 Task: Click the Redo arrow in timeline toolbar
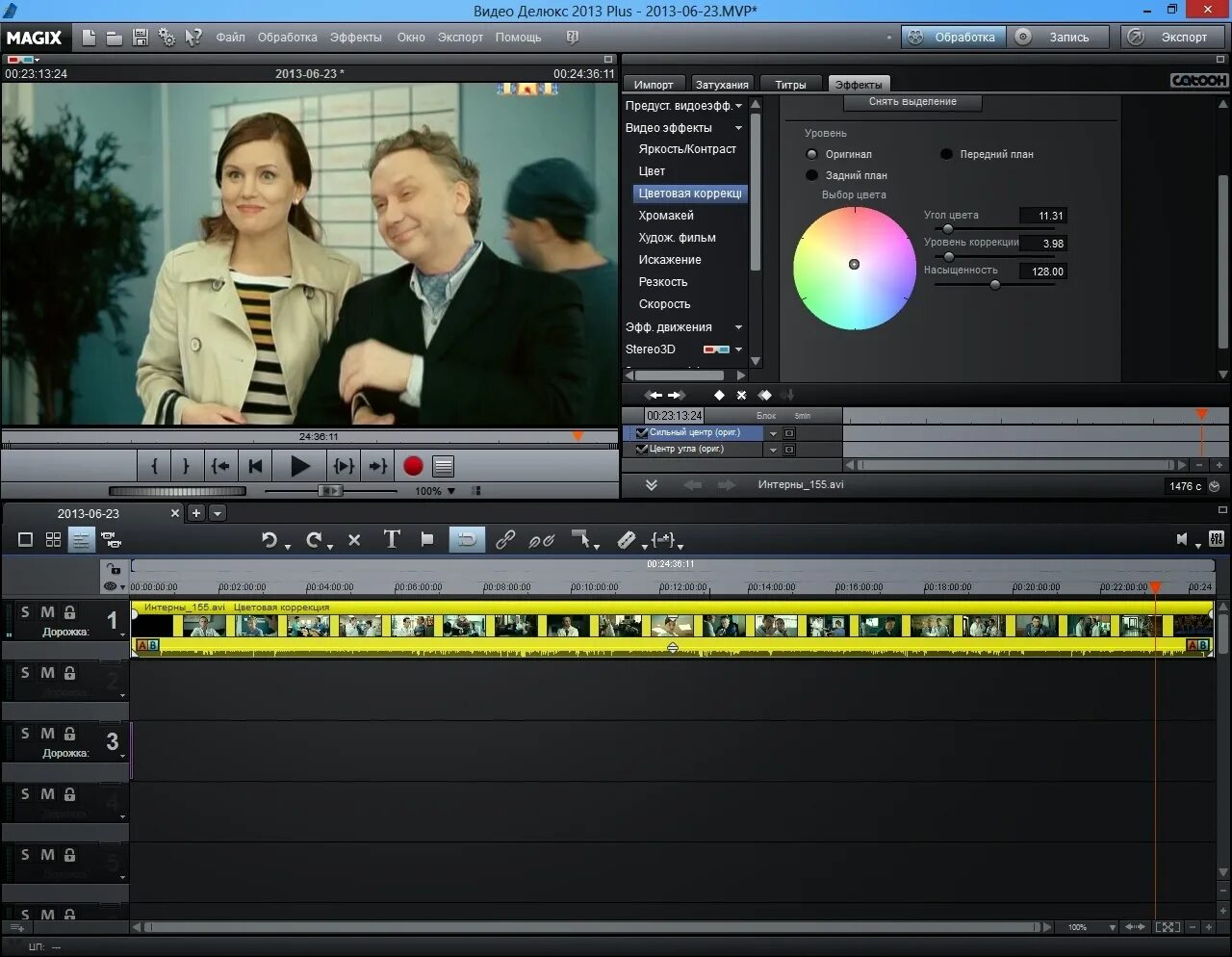313,540
